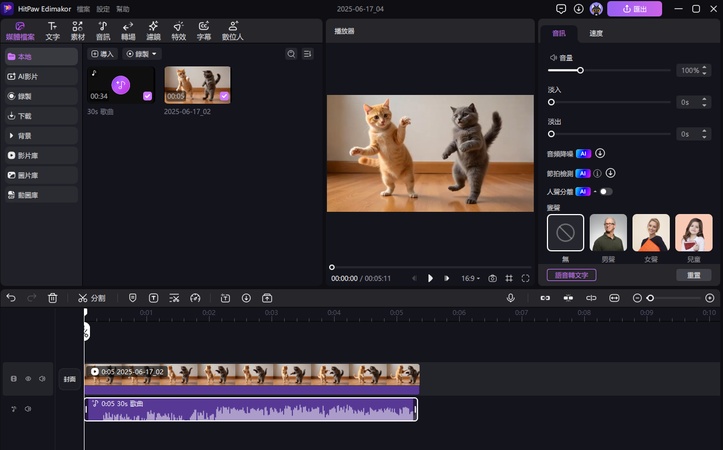Toggle crop grid icon in player controls
The image size is (723, 450).
click(509, 278)
